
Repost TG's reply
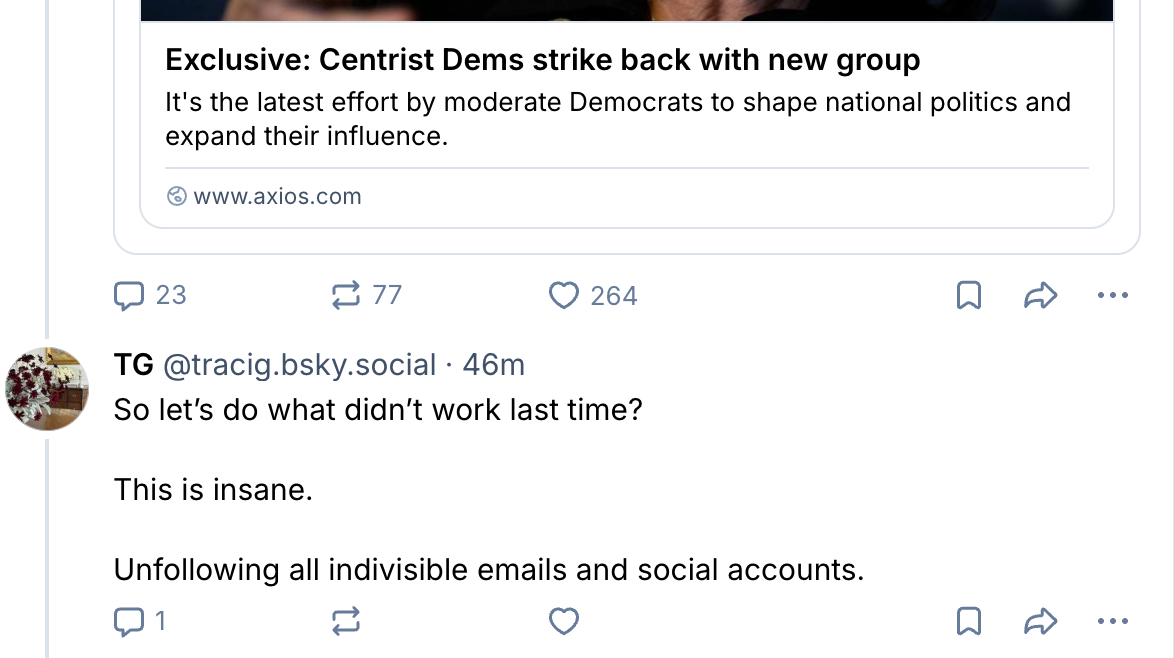[346, 622]
